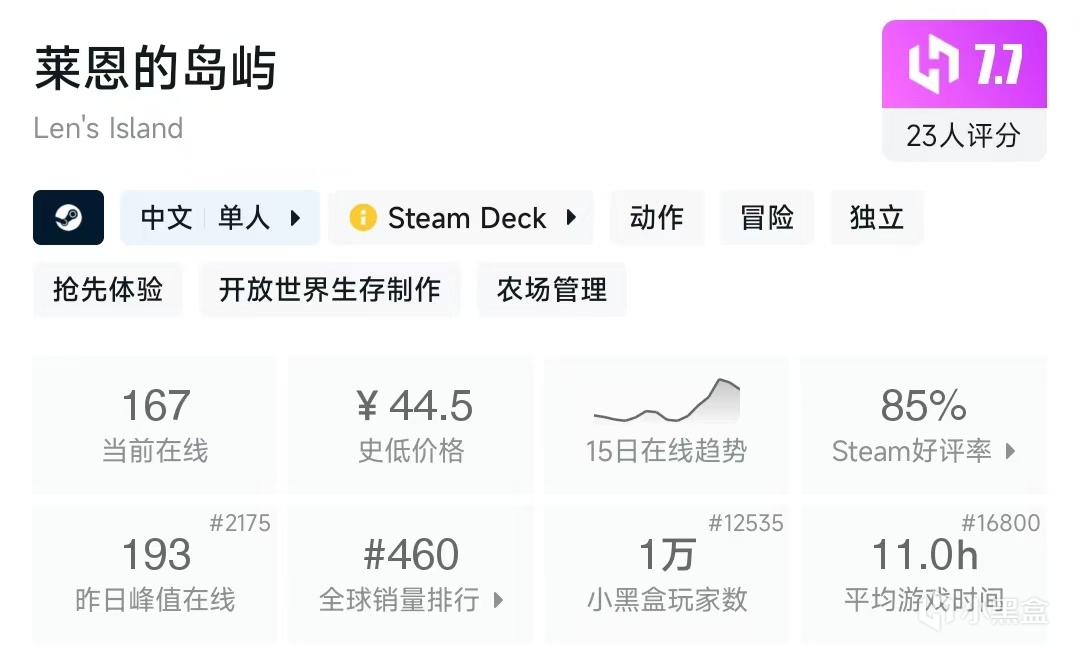Click the Xiaoheihe logo in score badge
This screenshot has width=1080, height=648.
[x=933, y=65]
